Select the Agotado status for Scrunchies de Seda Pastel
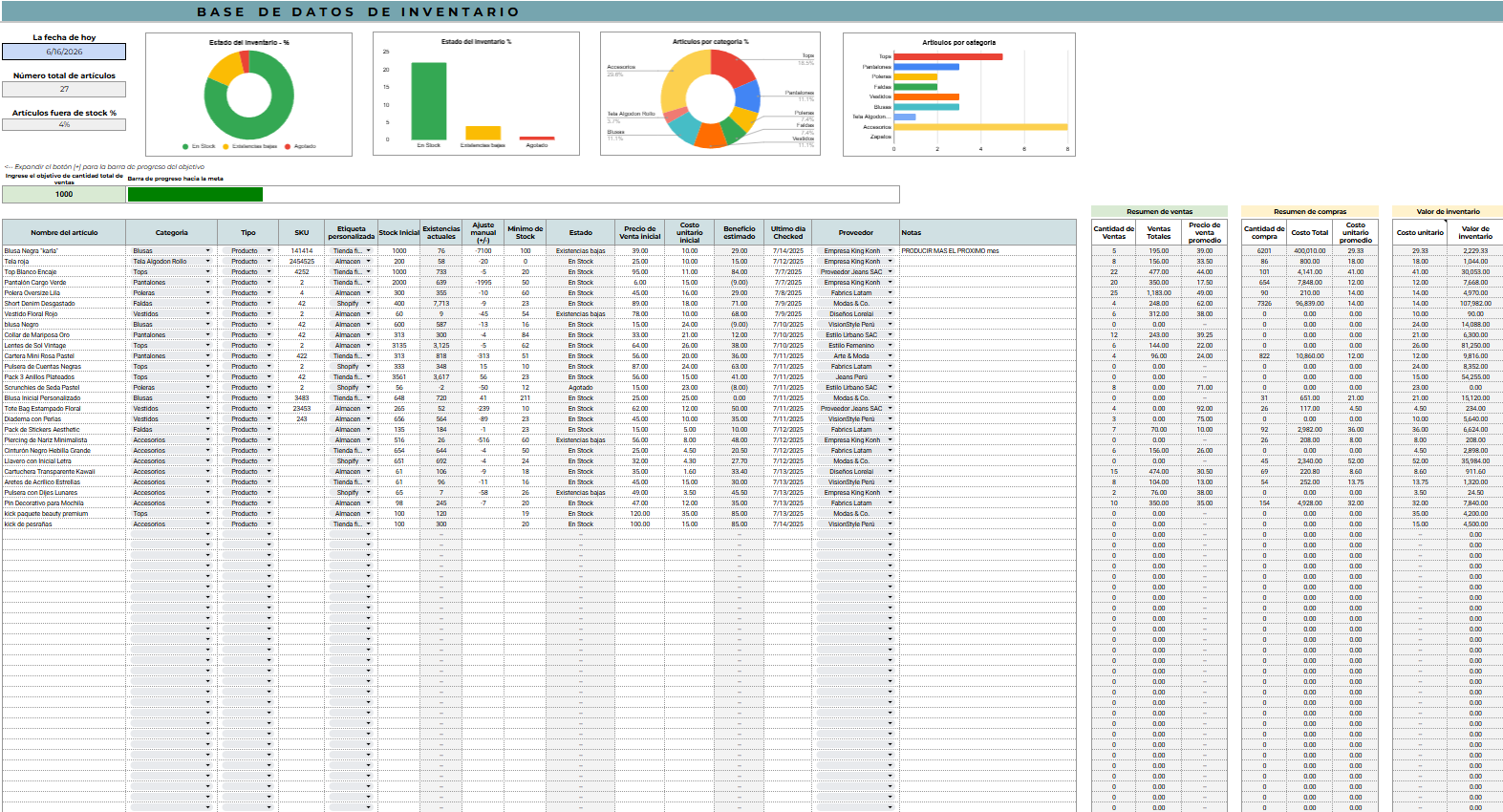Screen dimensions: 1503x812 pyautogui.click(x=581, y=387)
